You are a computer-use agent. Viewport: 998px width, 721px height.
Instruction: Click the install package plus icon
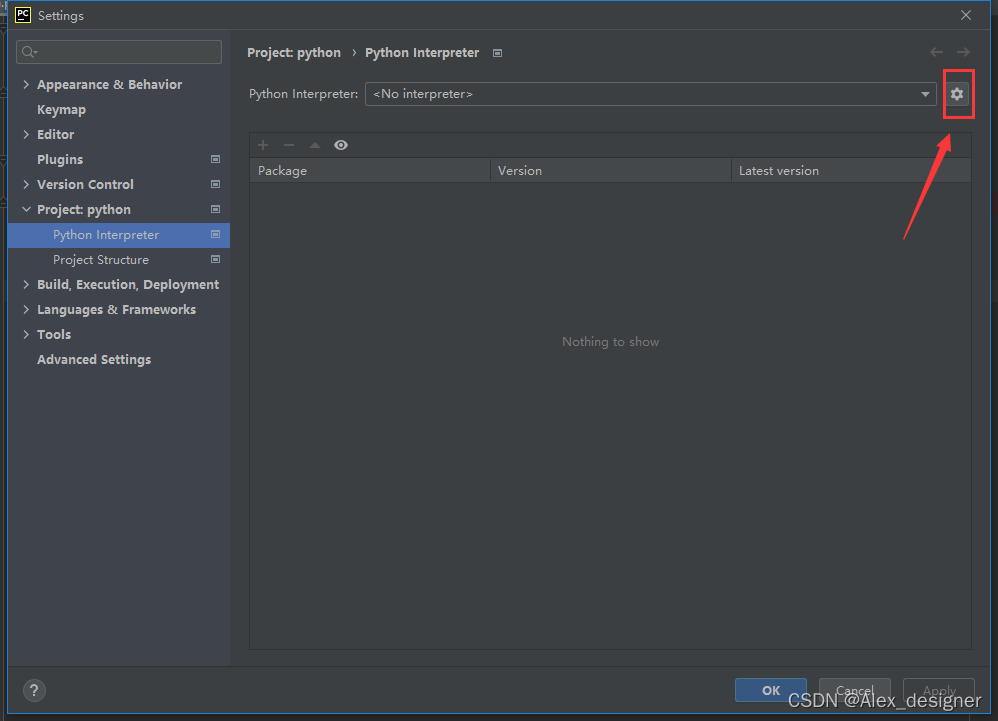[263, 145]
